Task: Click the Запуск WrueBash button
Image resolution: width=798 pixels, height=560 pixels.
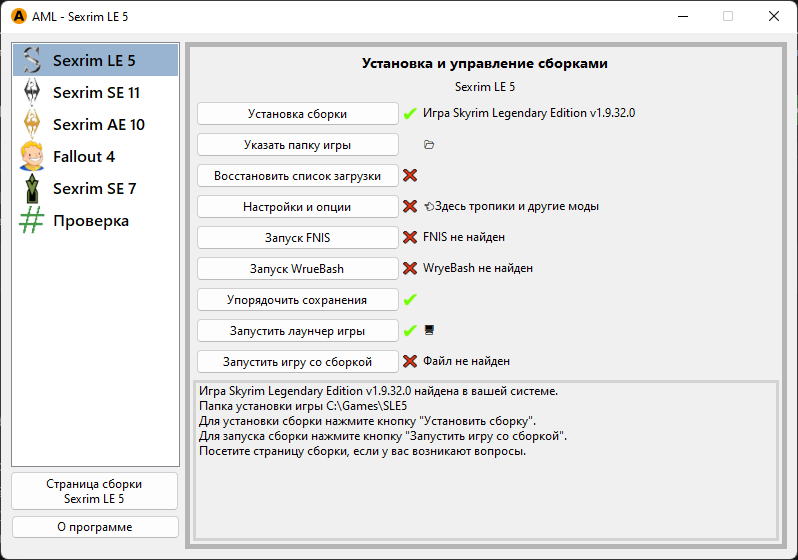Action: coord(297,269)
